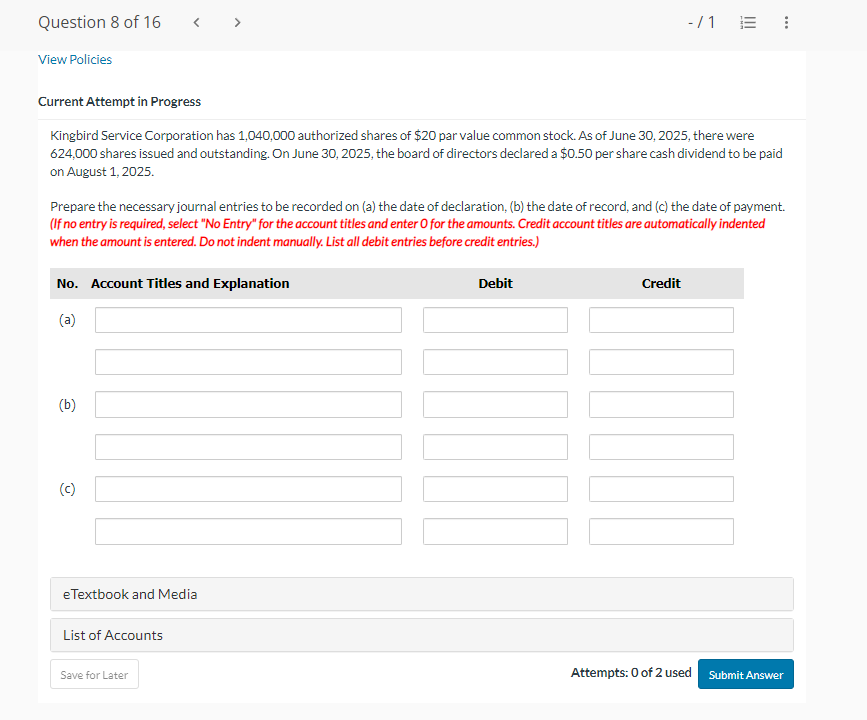Viewport: 867px width, 720px height.
Task: Select first credit field for entry (b)
Action: [661, 405]
